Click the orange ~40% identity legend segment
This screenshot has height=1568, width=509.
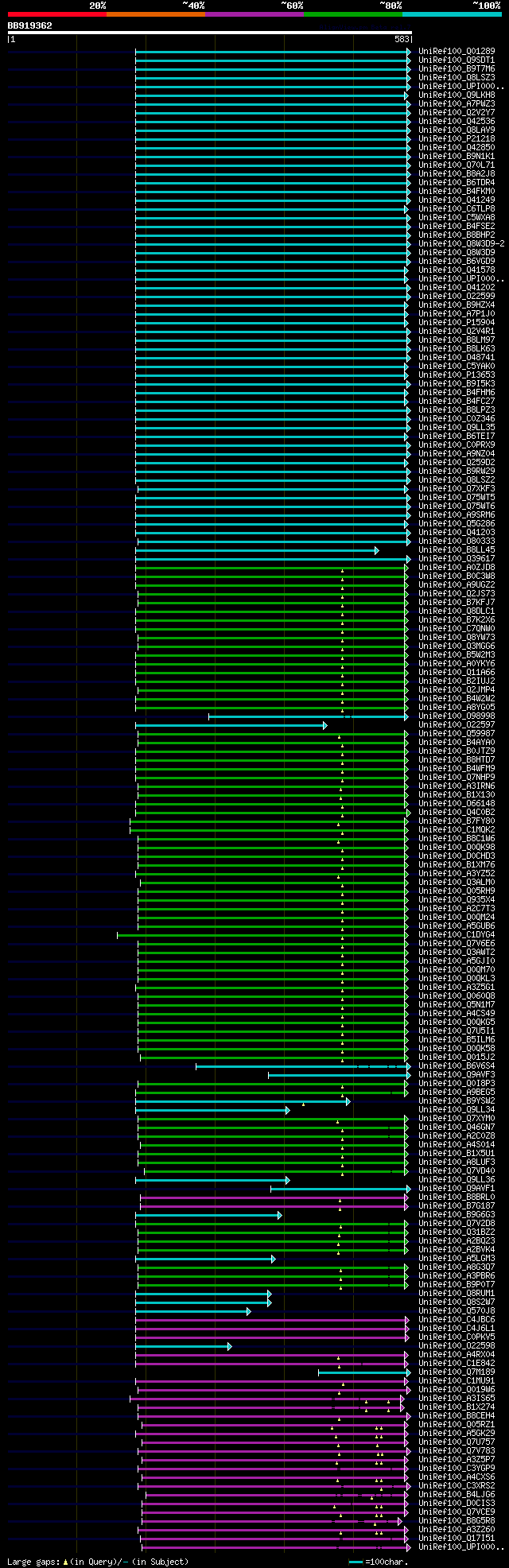click(156, 14)
